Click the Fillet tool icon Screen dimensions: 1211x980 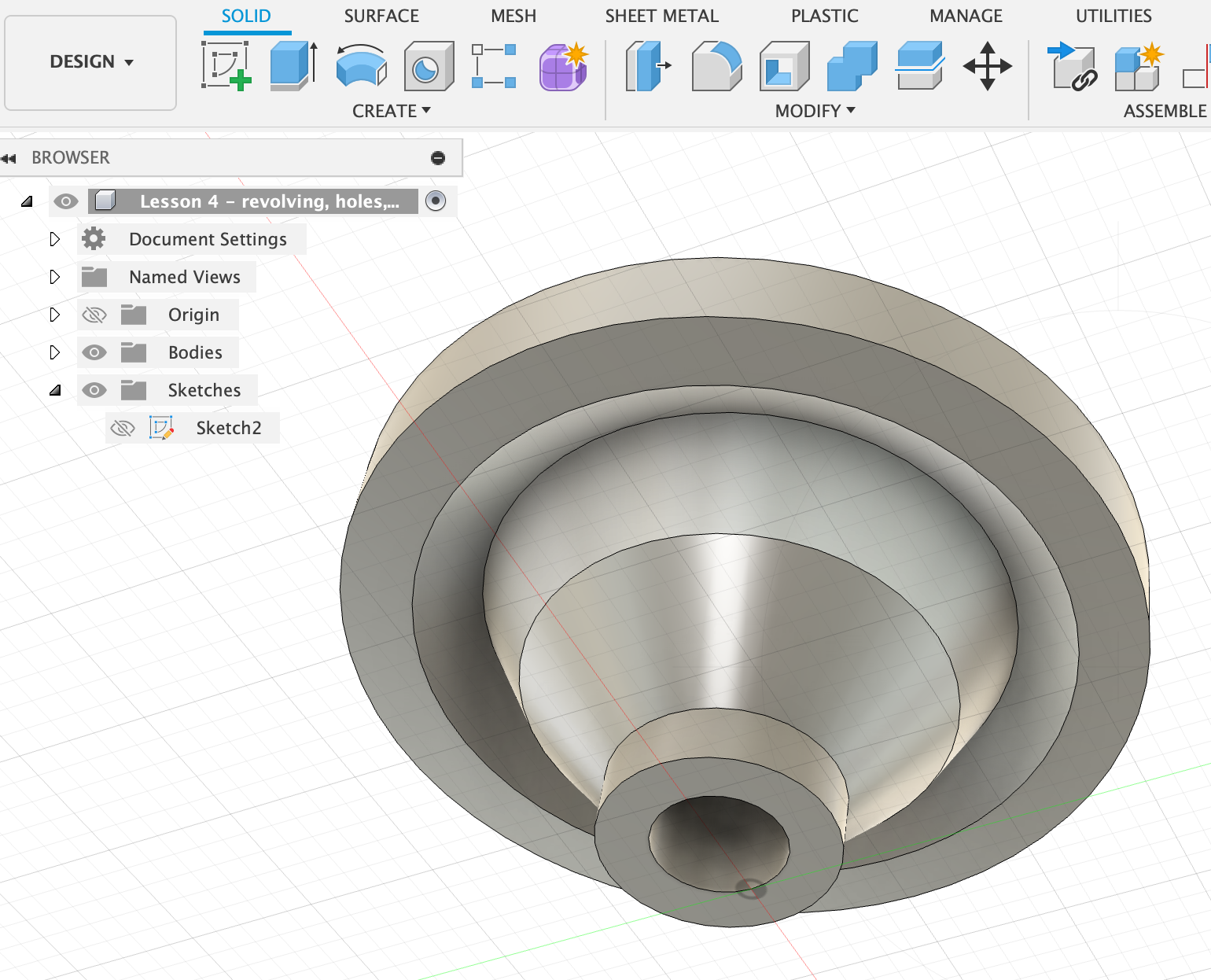(x=716, y=66)
